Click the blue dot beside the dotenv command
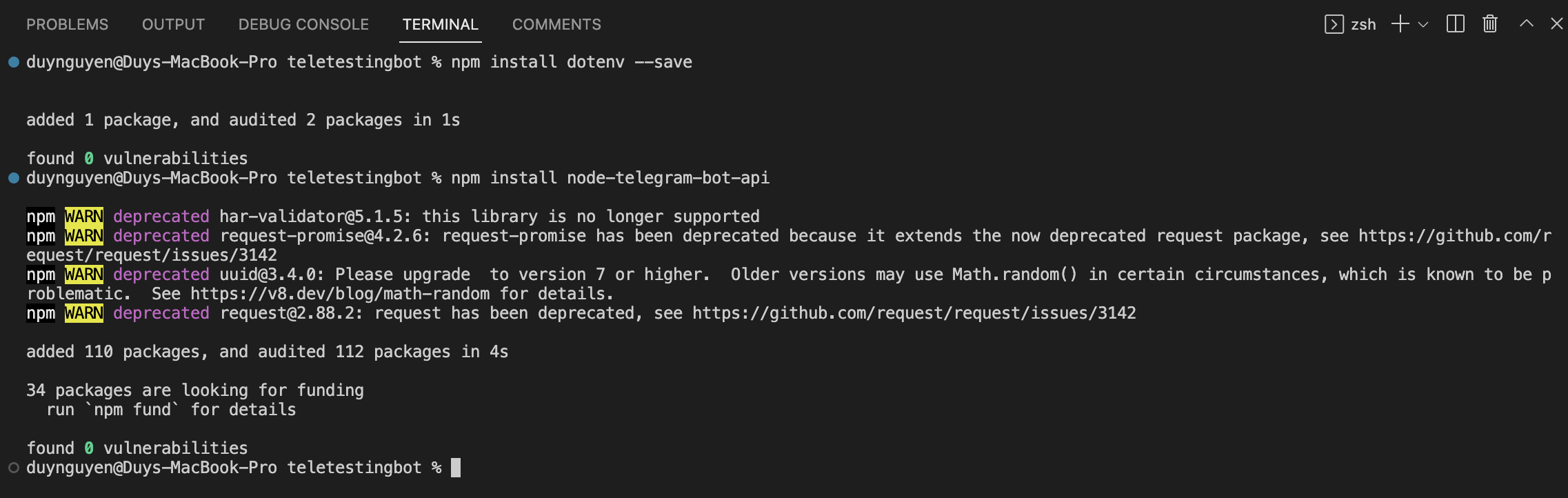This screenshot has height=498, width=1568. 14,62
